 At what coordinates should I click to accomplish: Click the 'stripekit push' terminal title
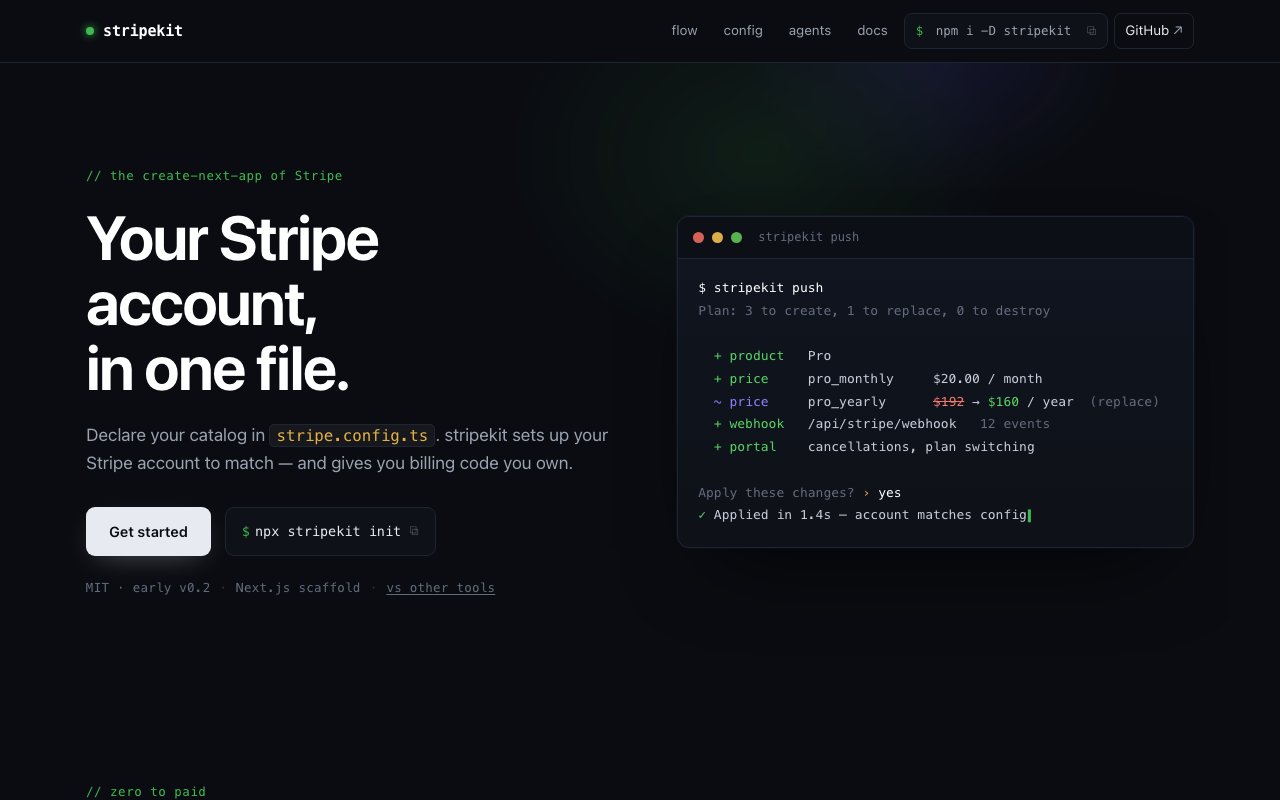click(809, 237)
